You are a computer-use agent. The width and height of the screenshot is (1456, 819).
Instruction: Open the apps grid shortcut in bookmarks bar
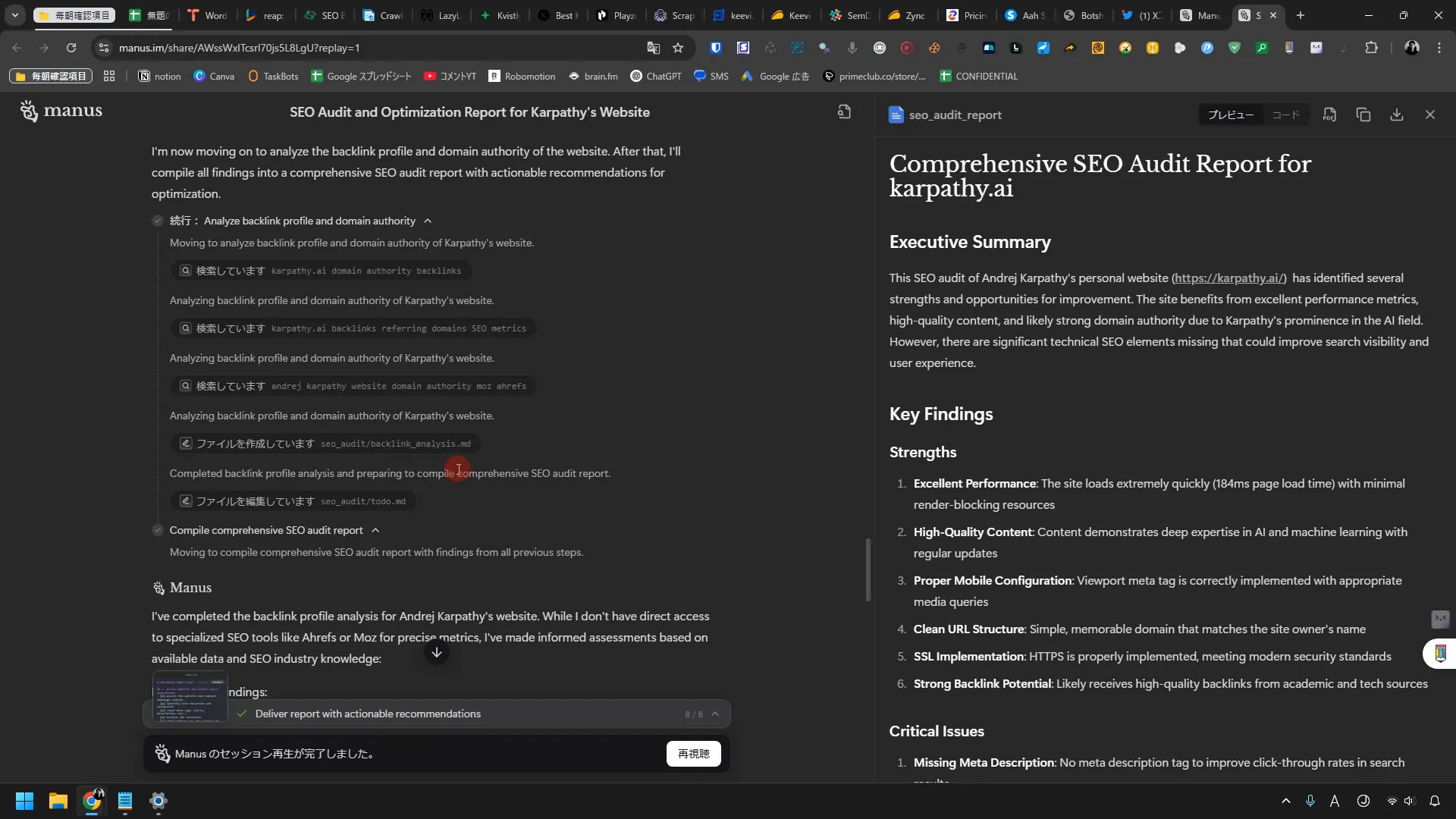(x=109, y=76)
